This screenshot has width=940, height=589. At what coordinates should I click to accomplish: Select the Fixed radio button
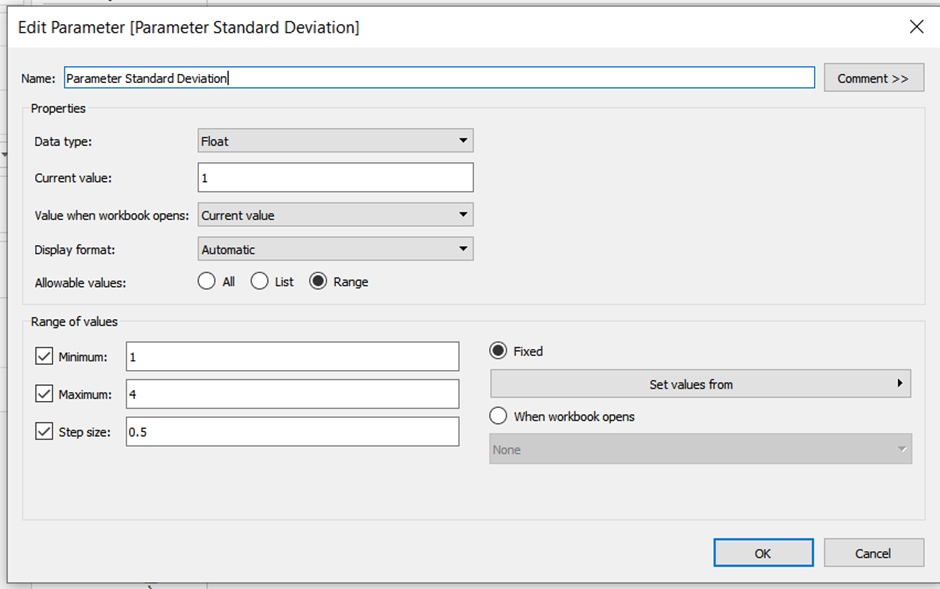(x=498, y=351)
